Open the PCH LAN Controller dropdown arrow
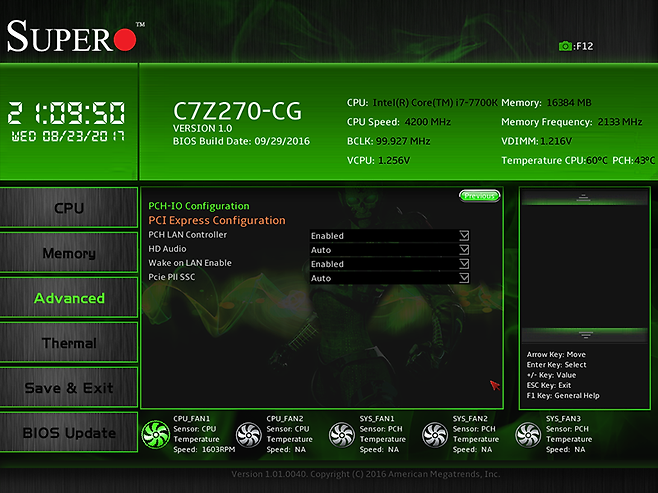This screenshot has height=493, width=658. pos(464,235)
